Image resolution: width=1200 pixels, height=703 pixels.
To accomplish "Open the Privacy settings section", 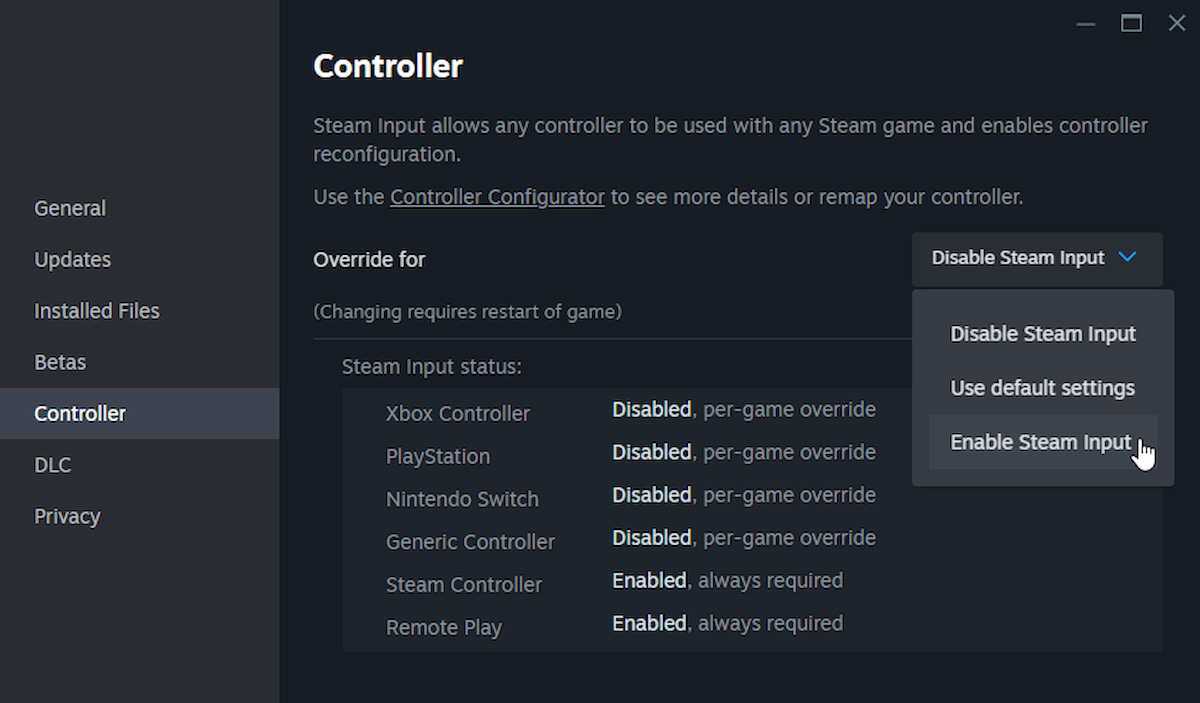I will point(67,516).
